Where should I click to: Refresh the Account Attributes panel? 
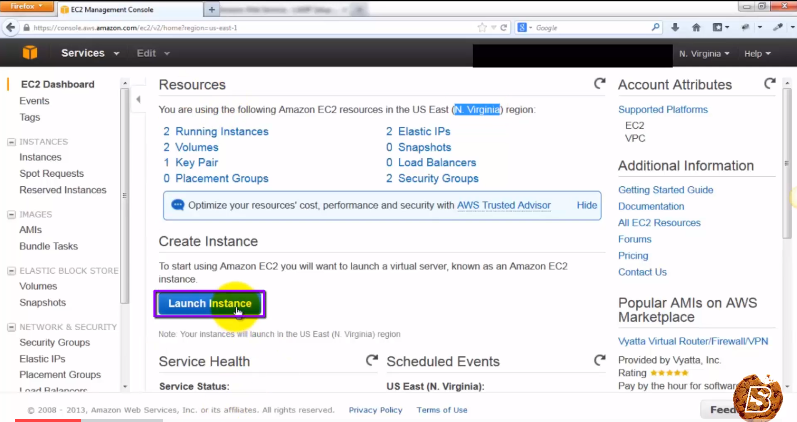770,83
